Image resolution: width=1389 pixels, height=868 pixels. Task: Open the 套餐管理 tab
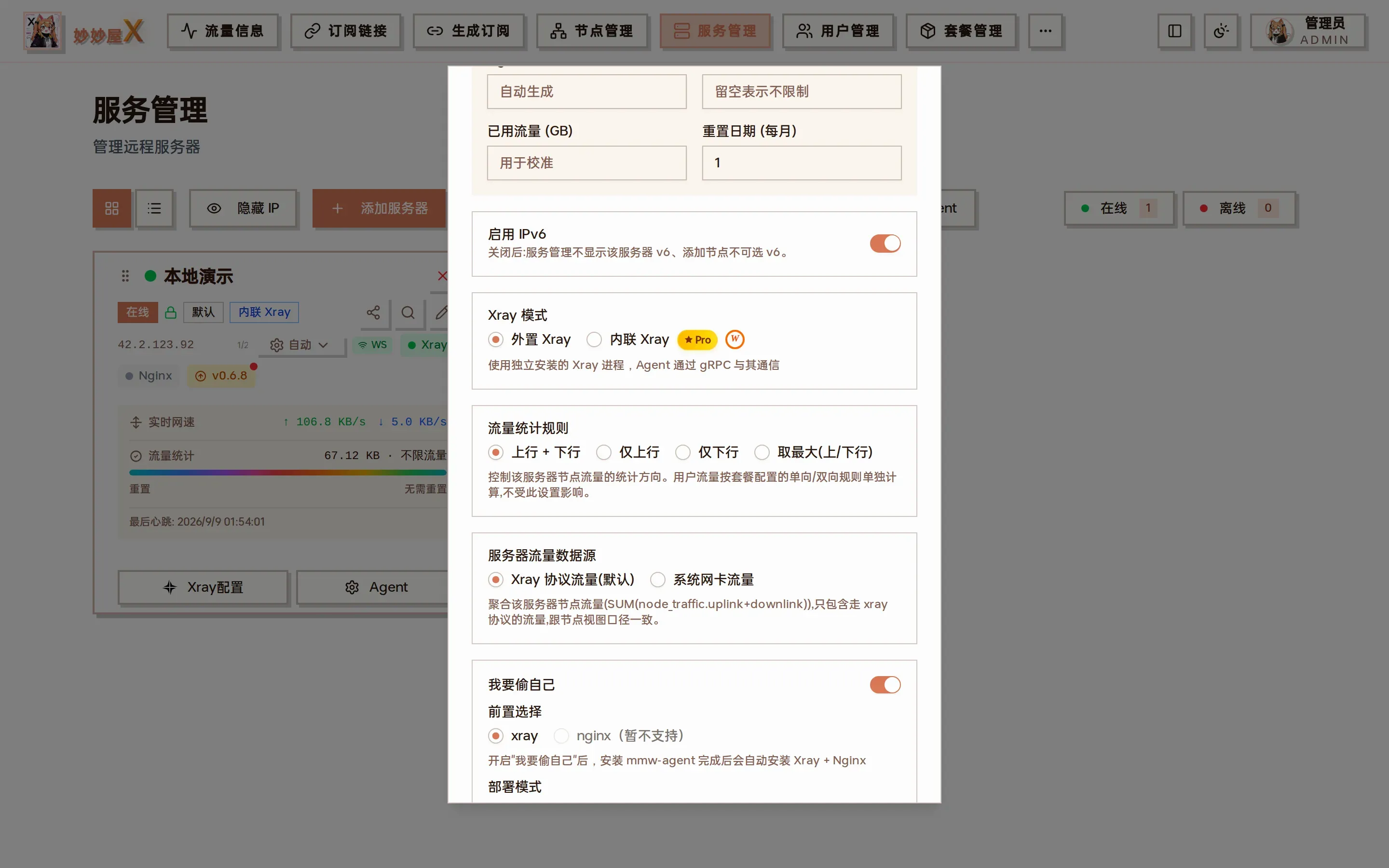(961, 31)
